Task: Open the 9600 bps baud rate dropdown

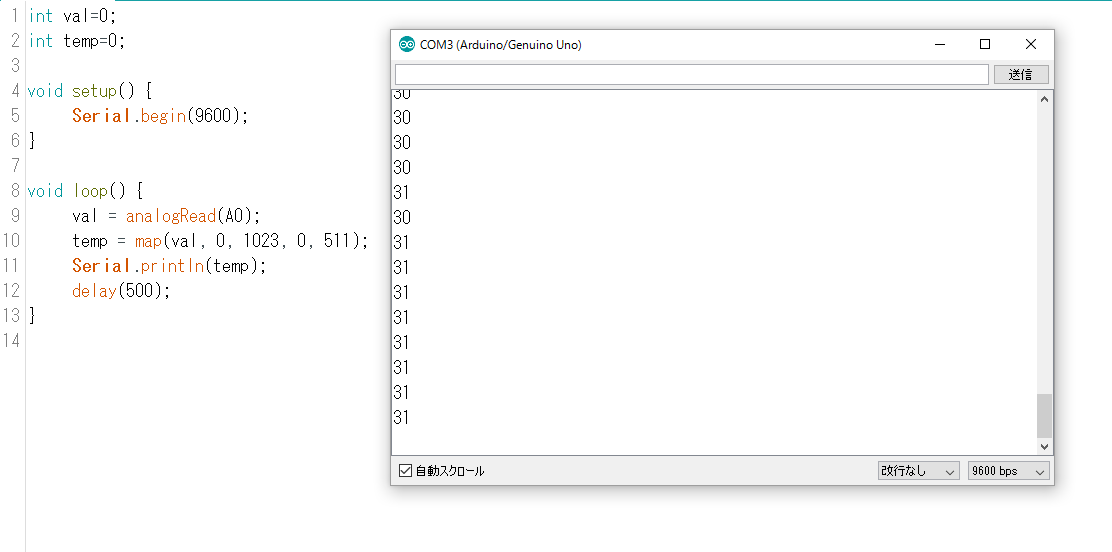Action: point(1008,470)
